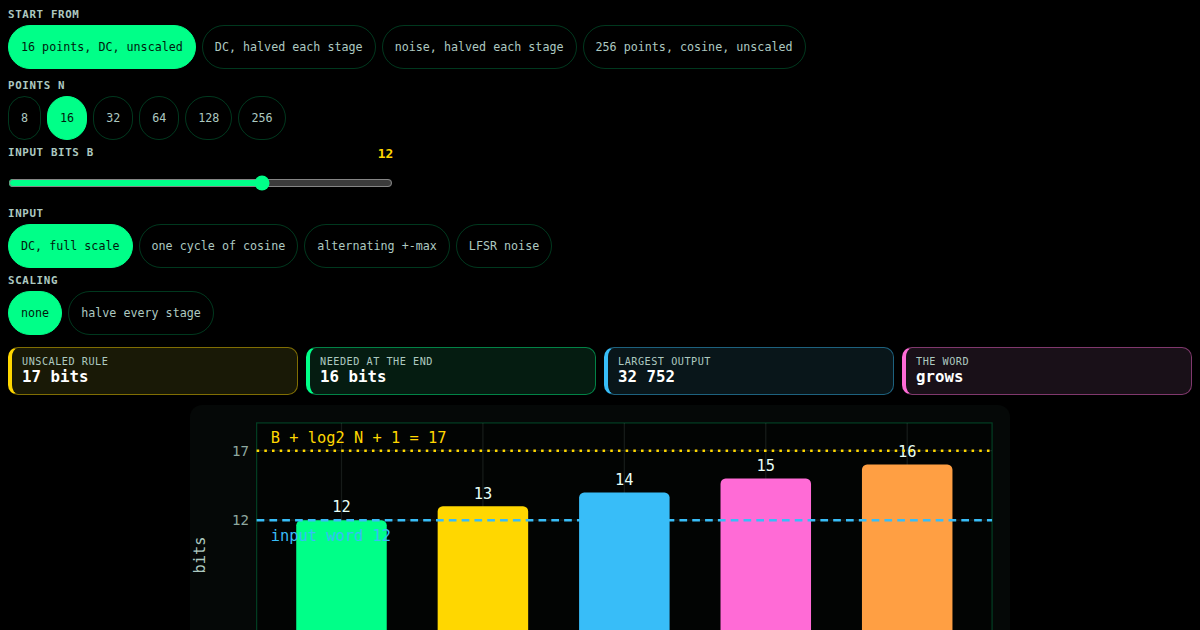Click the pink bar labeled 15

766,554
